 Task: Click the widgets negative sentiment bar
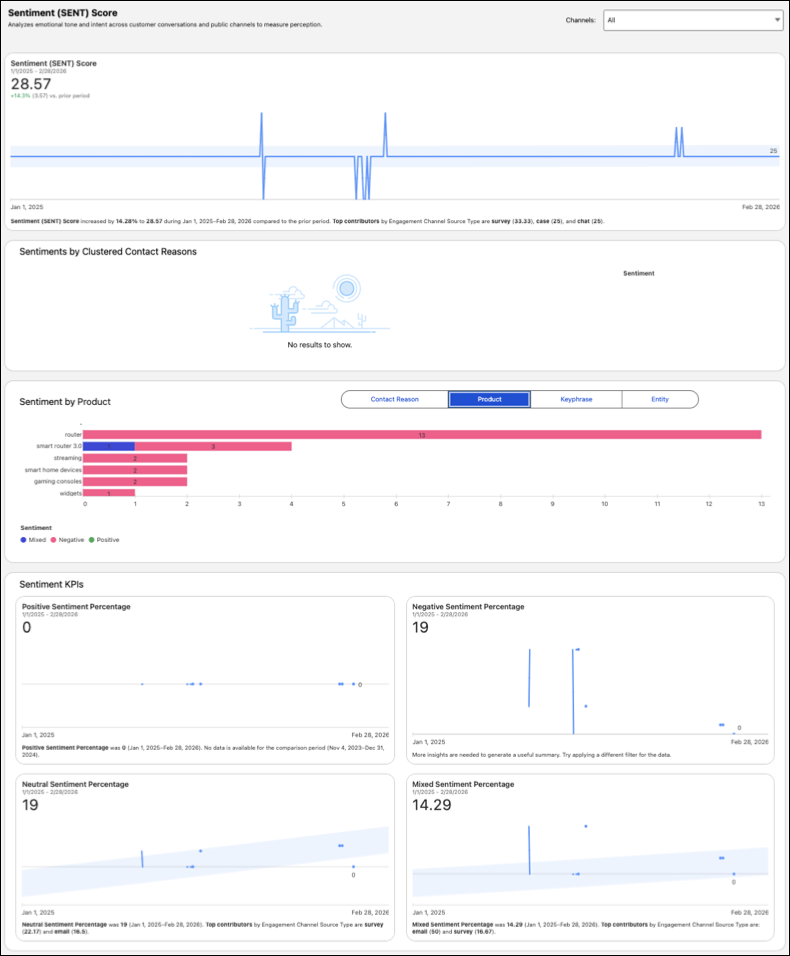(x=109, y=493)
